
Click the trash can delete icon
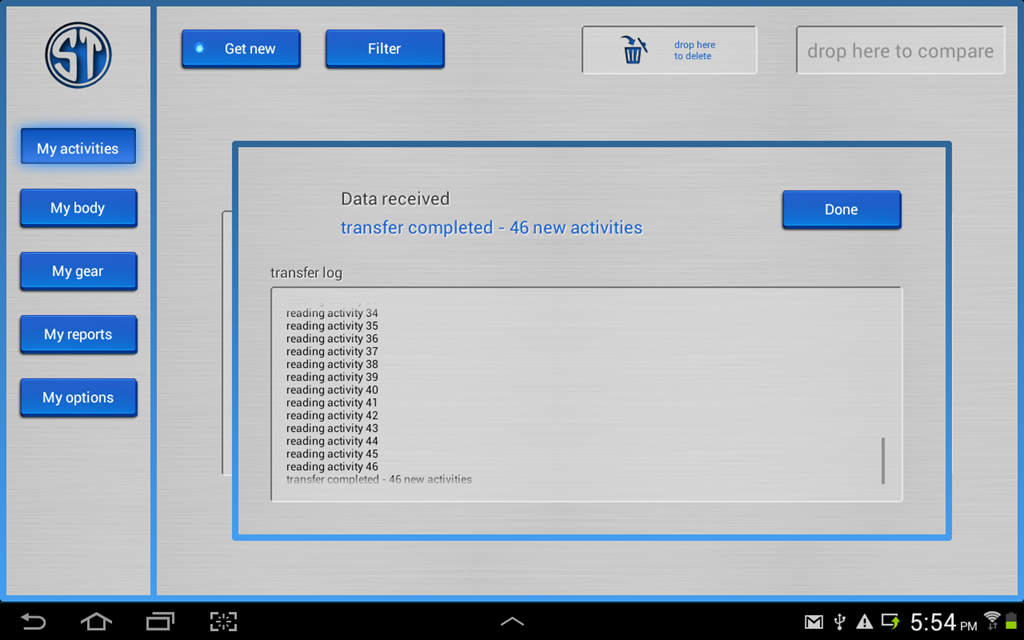click(x=633, y=50)
